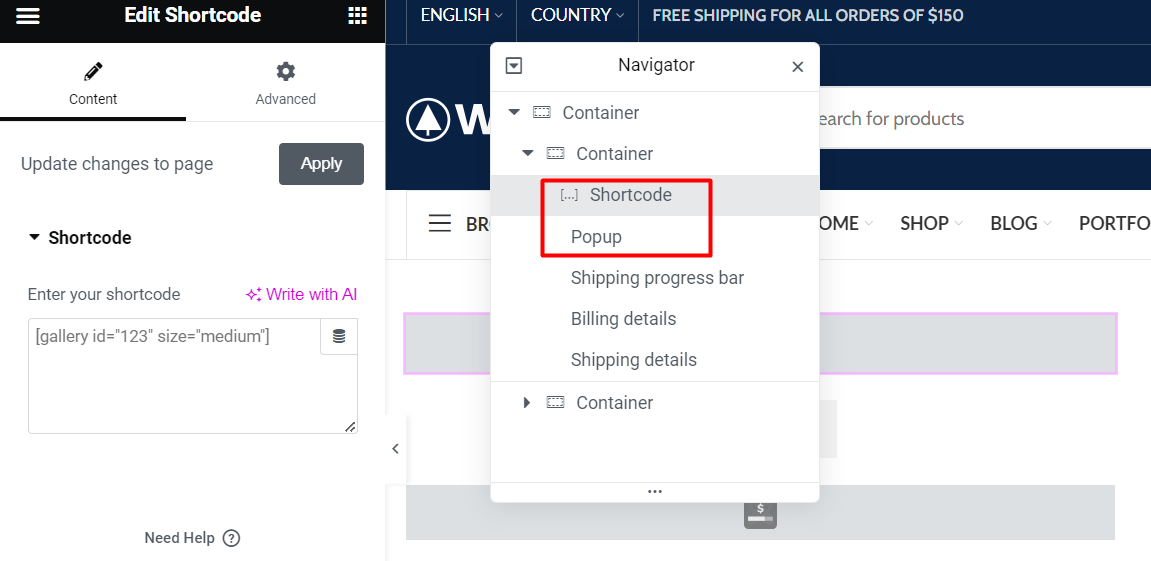1151x561 pixels.
Task: Open the widgets grid panel icon
Action: pos(357,15)
